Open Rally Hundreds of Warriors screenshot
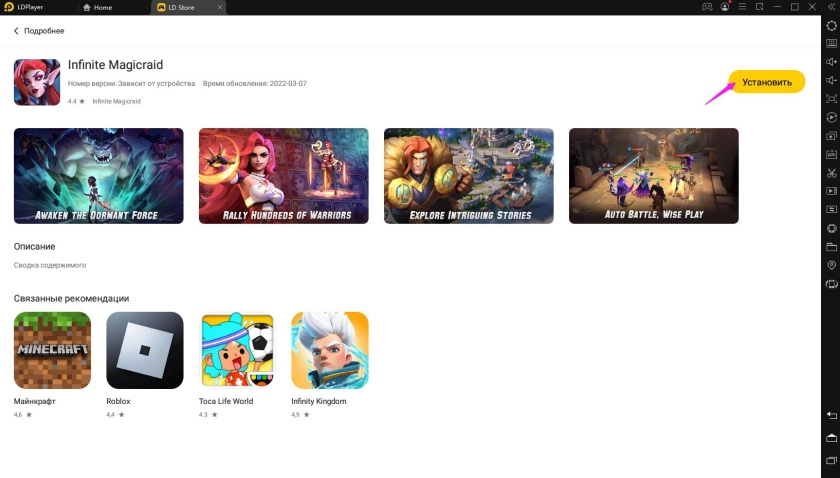Image resolution: width=840 pixels, height=478 pixels. 283,176
